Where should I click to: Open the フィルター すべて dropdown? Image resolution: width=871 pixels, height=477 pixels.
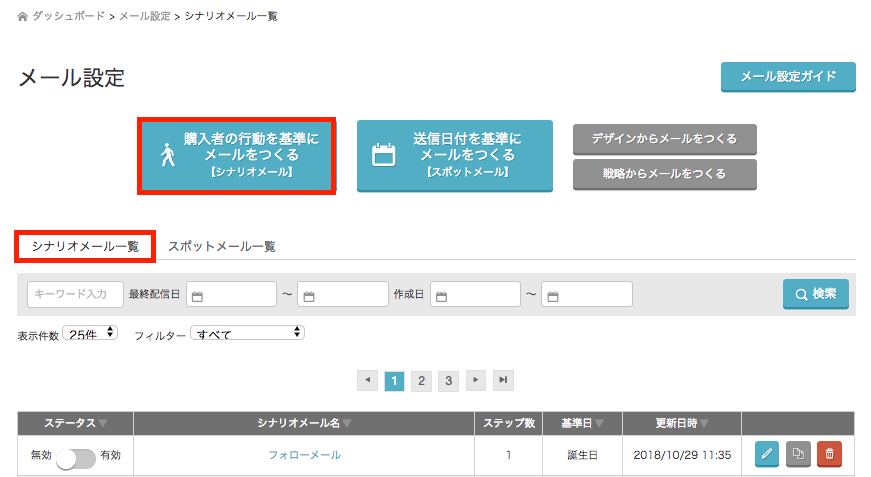[248, 333]
